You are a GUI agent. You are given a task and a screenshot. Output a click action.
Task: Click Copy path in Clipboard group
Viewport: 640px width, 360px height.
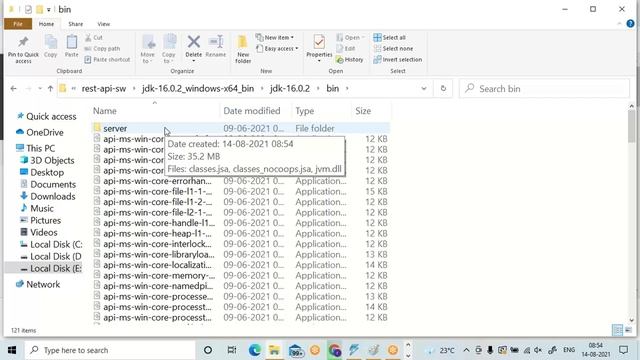click(x=102, y=49)
